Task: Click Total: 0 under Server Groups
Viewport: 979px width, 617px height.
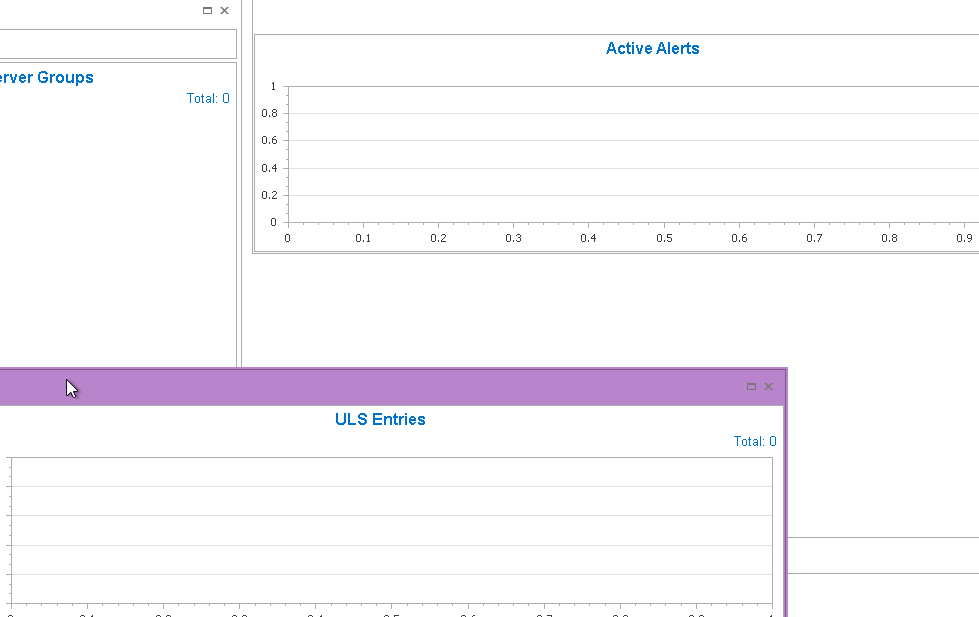Action: click(x=208, y=99)
